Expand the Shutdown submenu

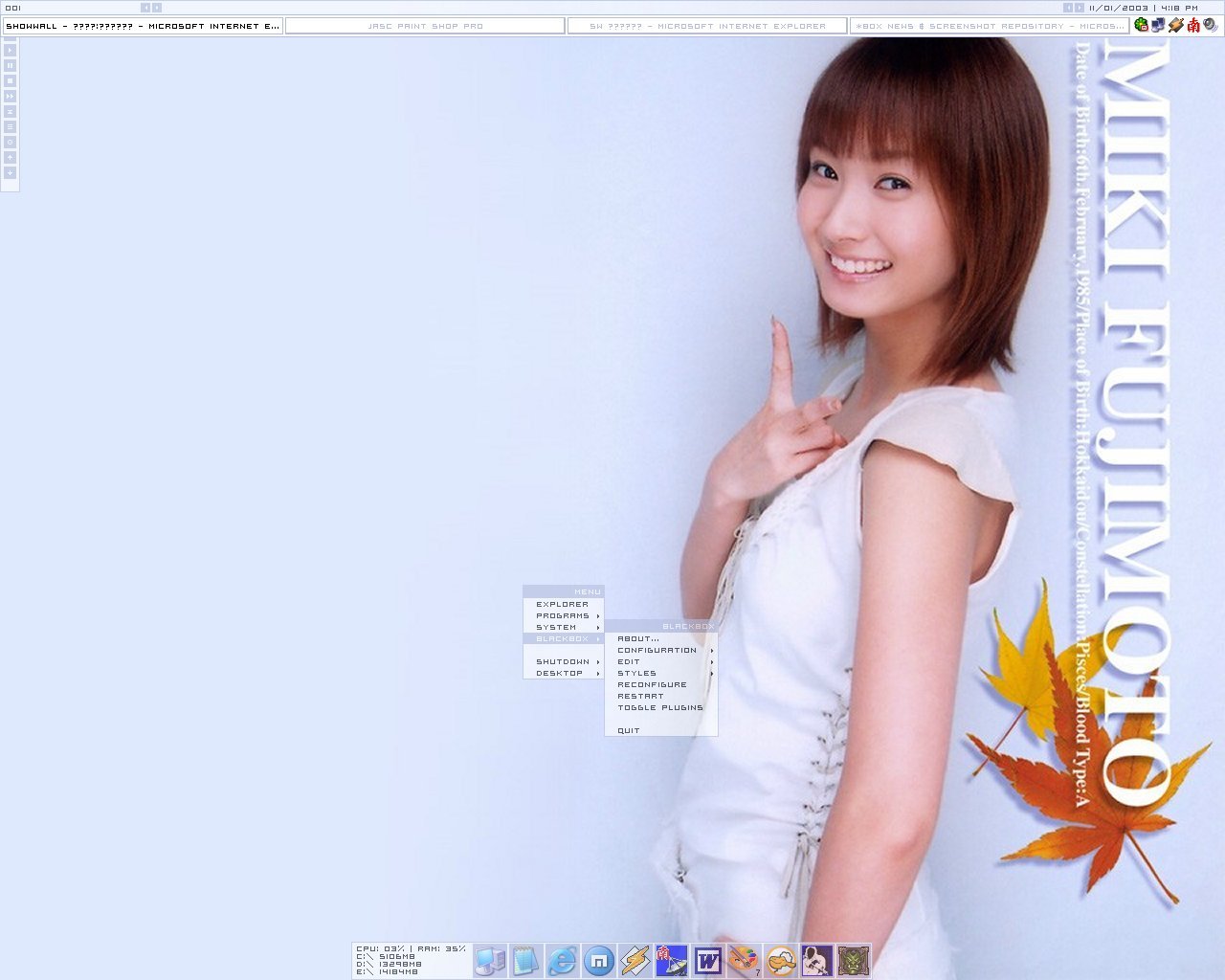tap(564, 661)
